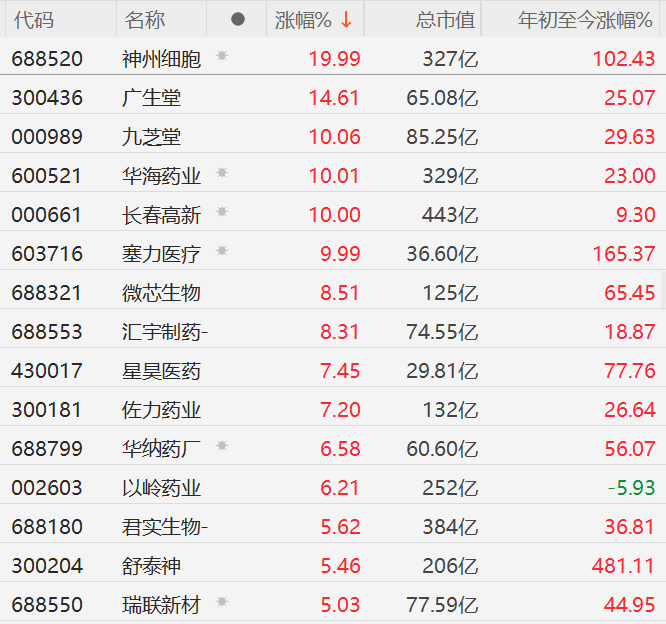The image size is (666, 624).
Task: Click market cap 443亿
Action: tap(450, 215)
